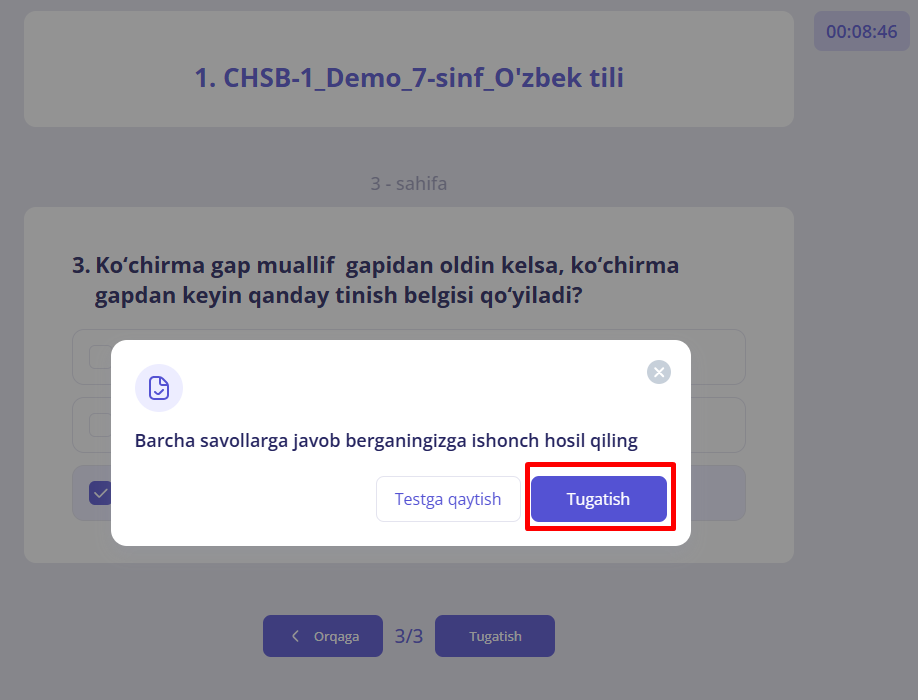The height and width of the screenshot is (700, 918).
Task: Click the left chevron arrow beside Orqaga
Action: [x=296, y=636]
